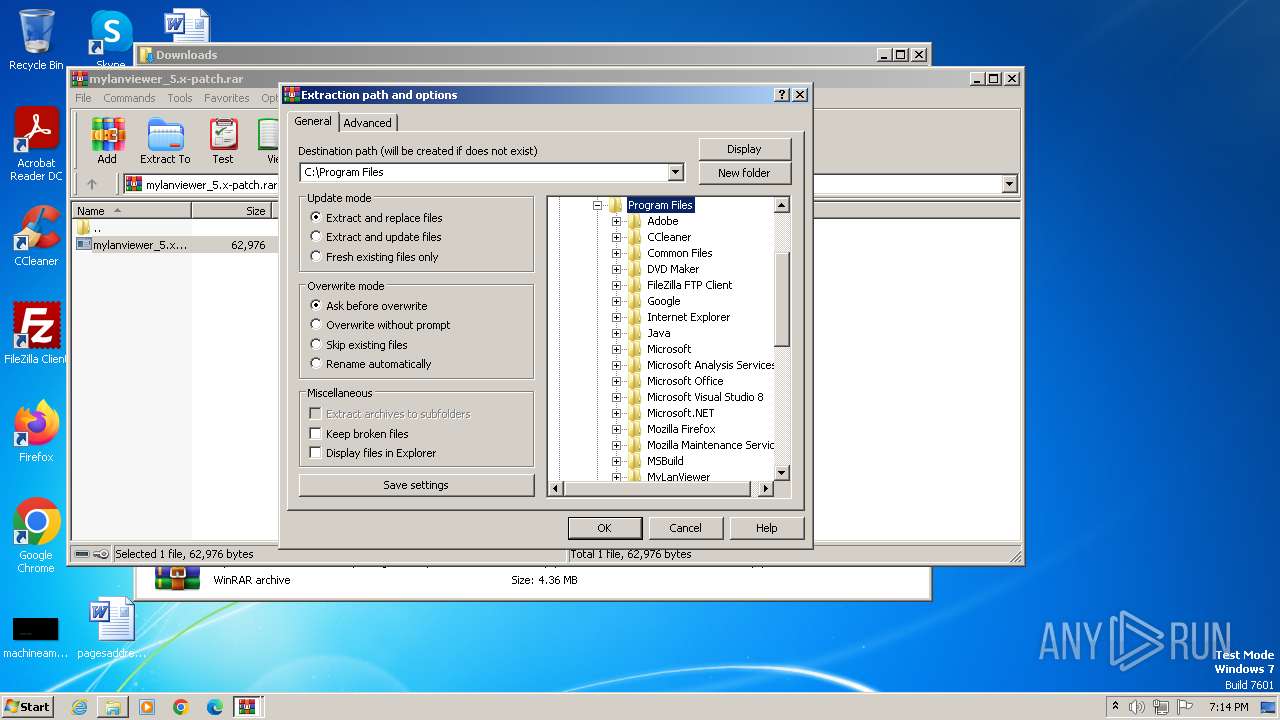Select Ask before overwrite option

[x=368, y=306]
